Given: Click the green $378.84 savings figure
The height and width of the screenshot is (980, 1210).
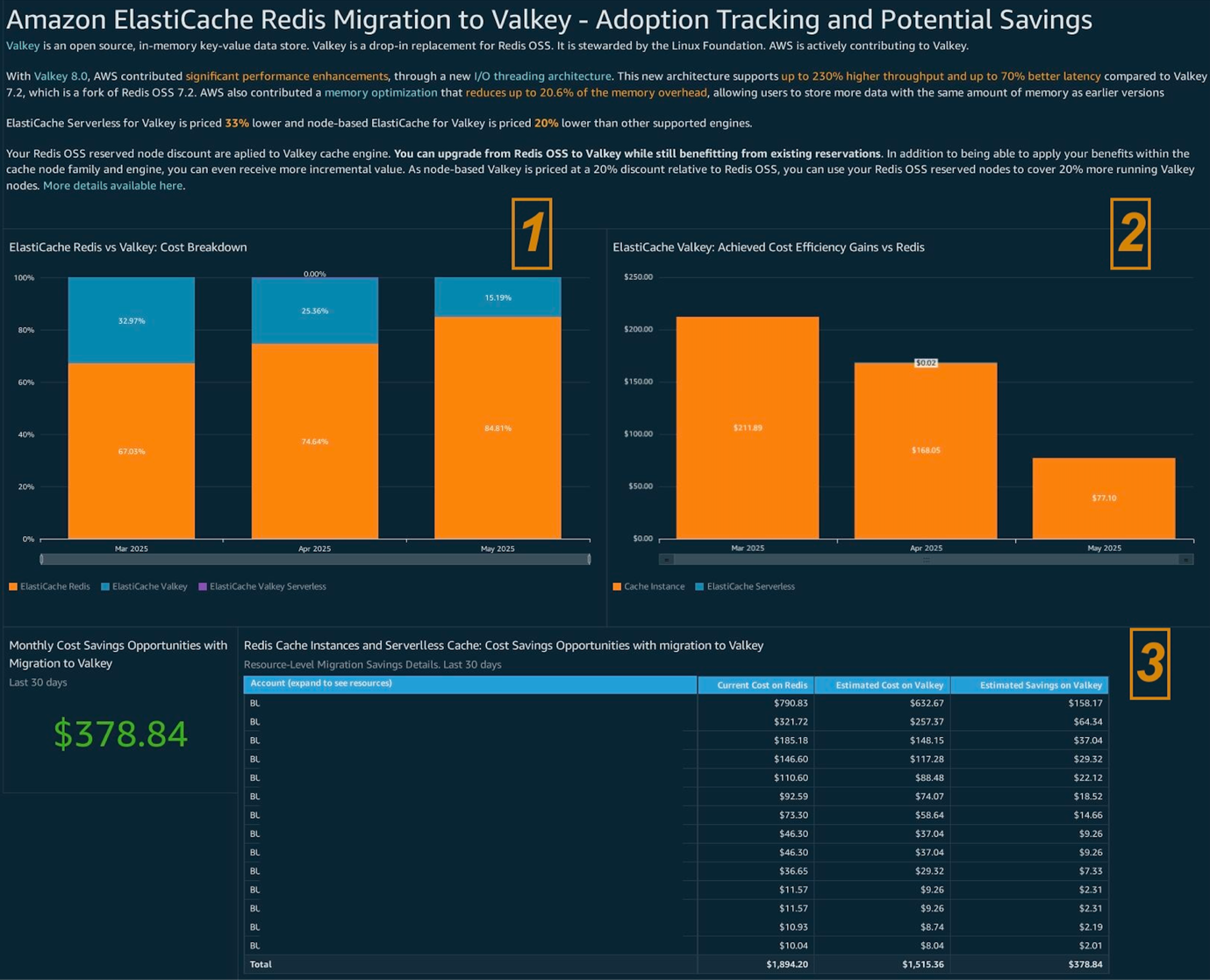Looking at the screenshot, I should click(x=119, y=734).
